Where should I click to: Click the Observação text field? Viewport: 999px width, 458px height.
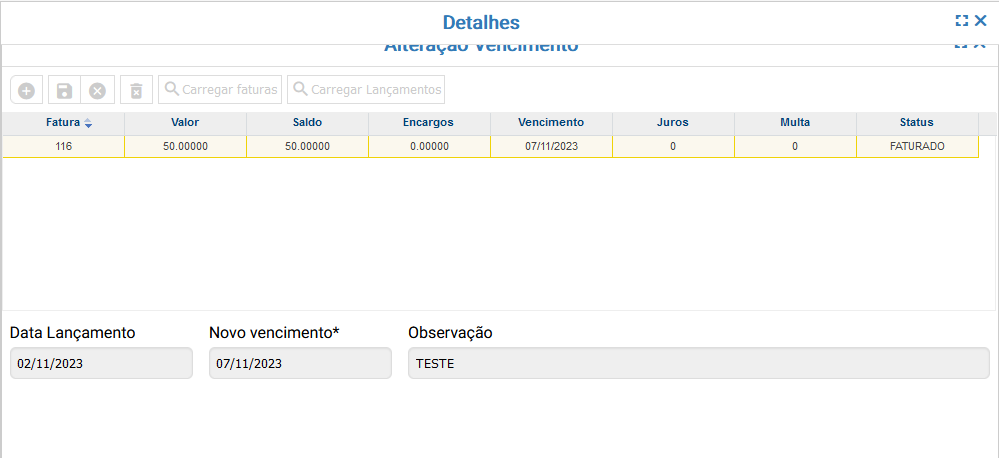coord(698,364)
